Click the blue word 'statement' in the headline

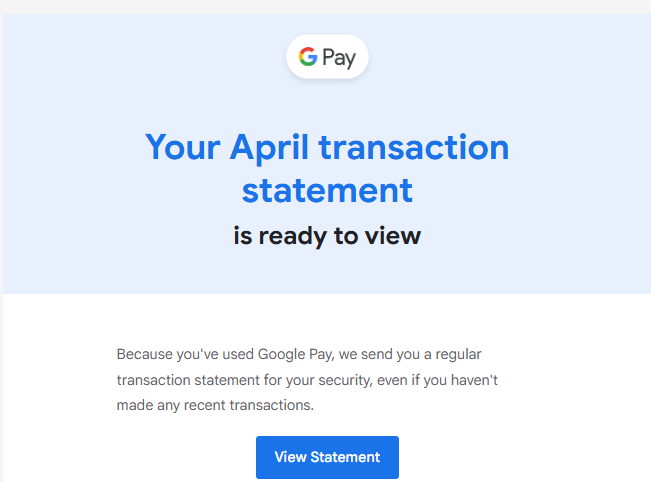[327, 191]
